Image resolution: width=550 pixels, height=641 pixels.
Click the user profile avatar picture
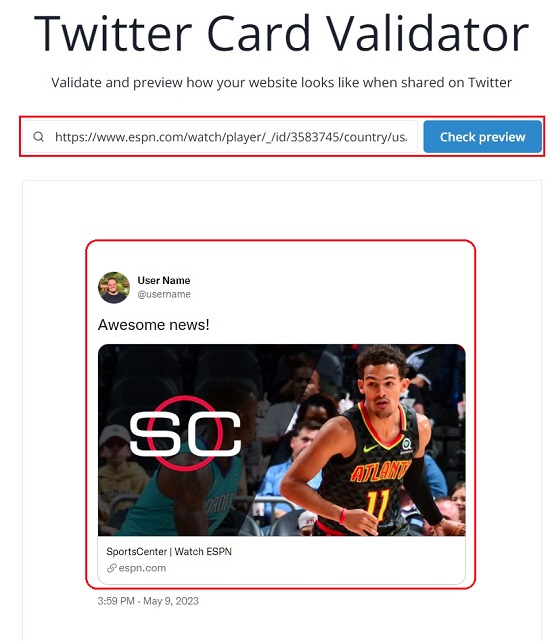(114, 287)
